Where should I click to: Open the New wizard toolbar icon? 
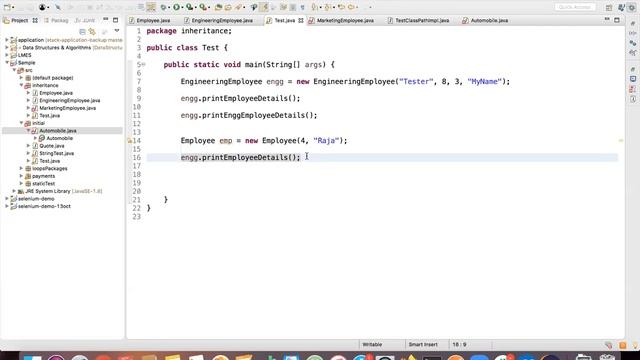(x=7, y=7)
